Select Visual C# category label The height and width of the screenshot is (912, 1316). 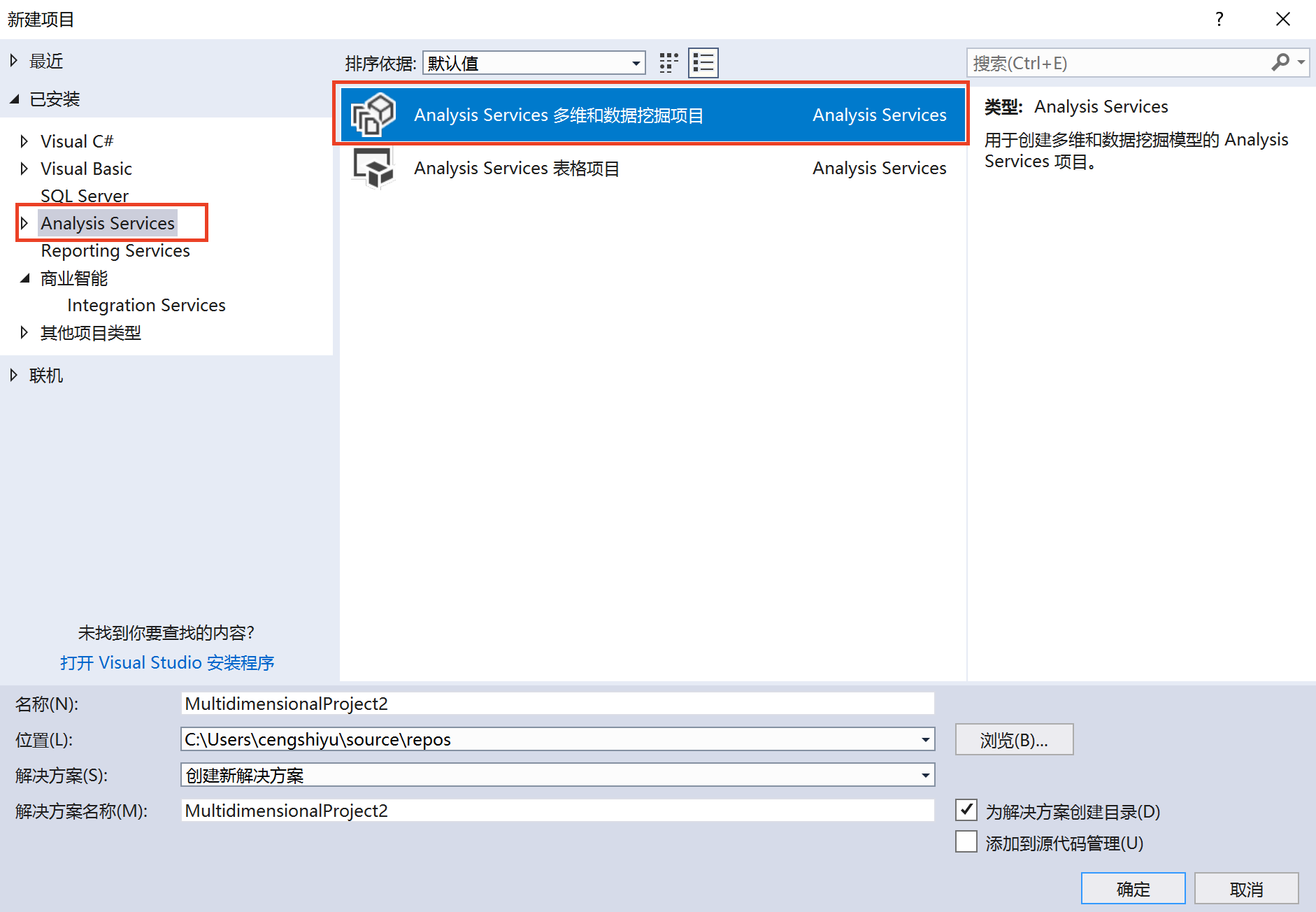77,141
